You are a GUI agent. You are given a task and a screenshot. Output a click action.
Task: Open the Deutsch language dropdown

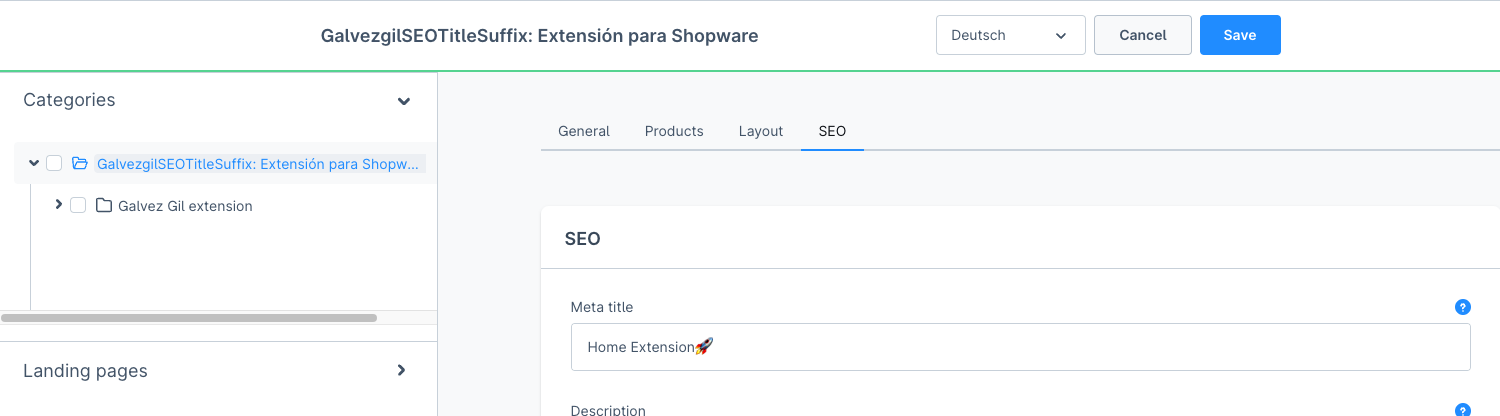[x=1011, y=35]
